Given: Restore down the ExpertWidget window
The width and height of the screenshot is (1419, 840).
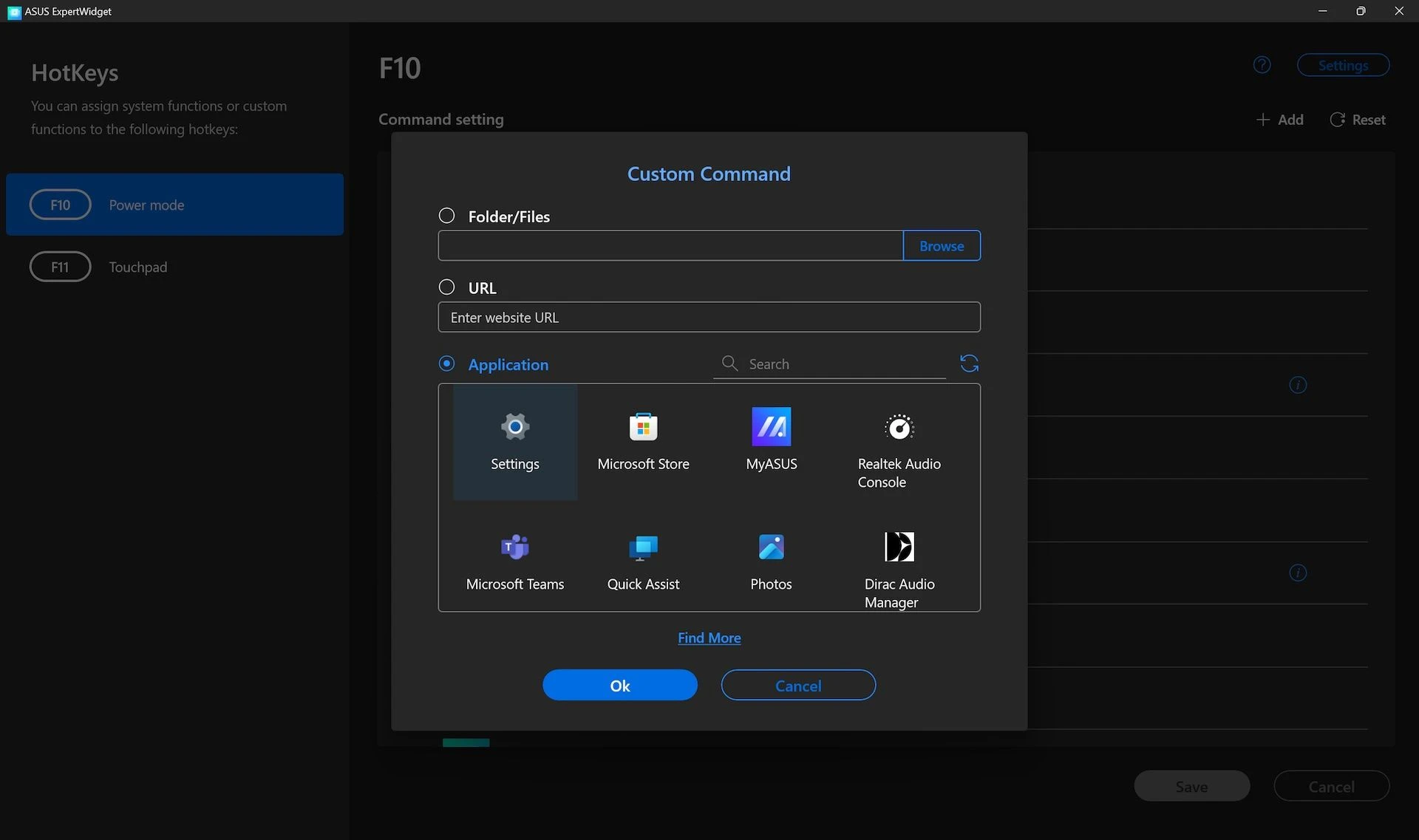Looking at the screenshot, I should [x=1361, y=11].
